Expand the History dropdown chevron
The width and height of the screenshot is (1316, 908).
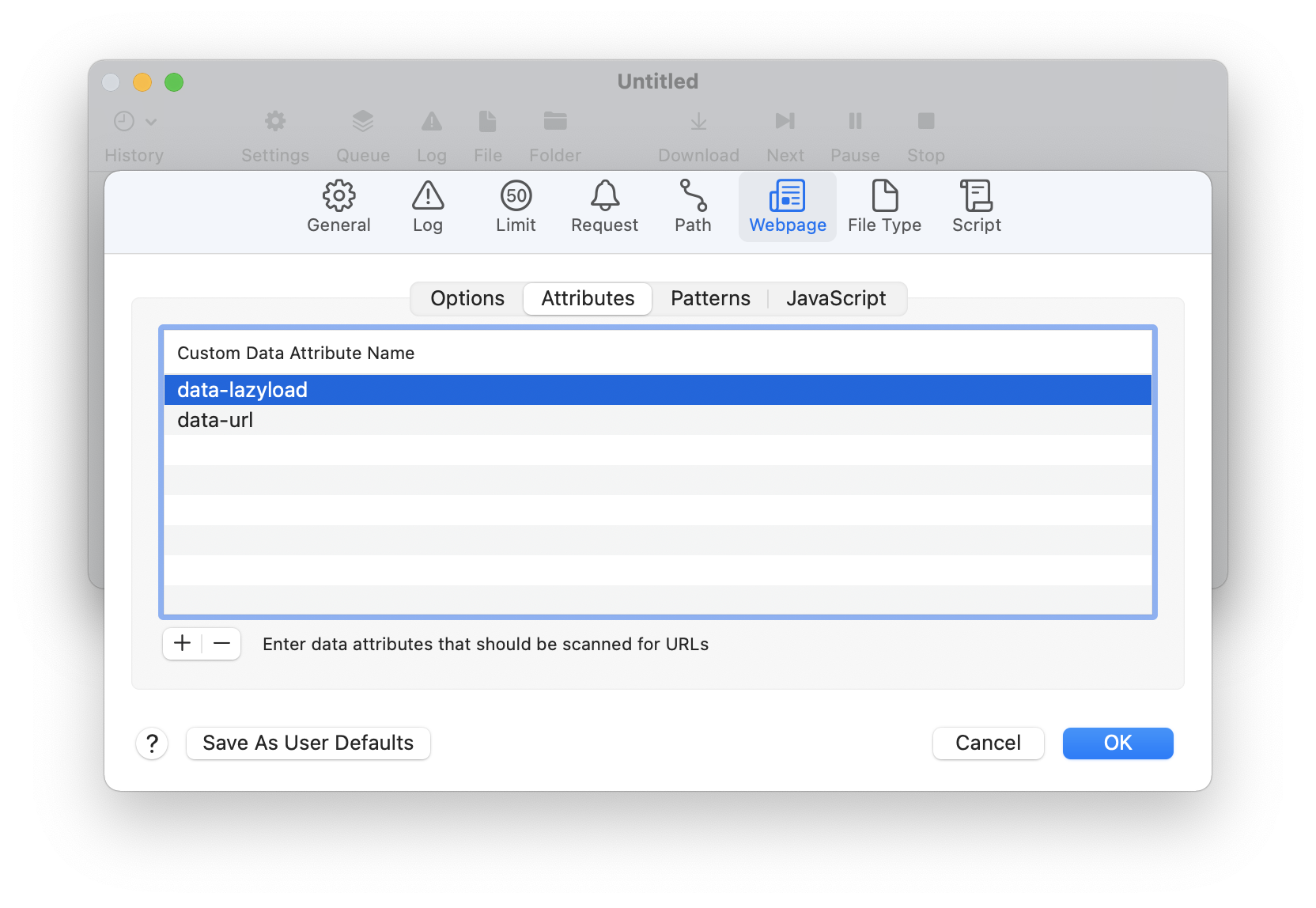[153, 121]
